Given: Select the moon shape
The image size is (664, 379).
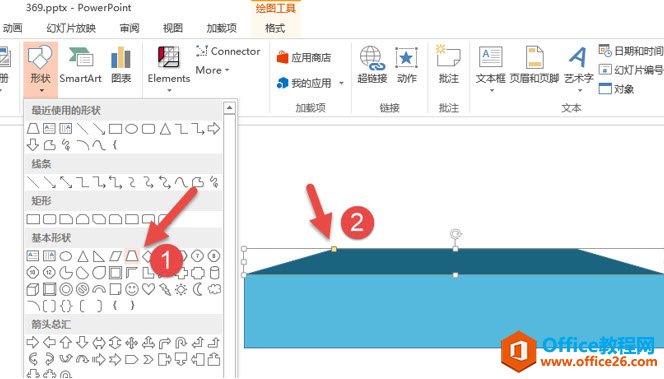Looking at the screenshot, I should click(x=198, y=290).
